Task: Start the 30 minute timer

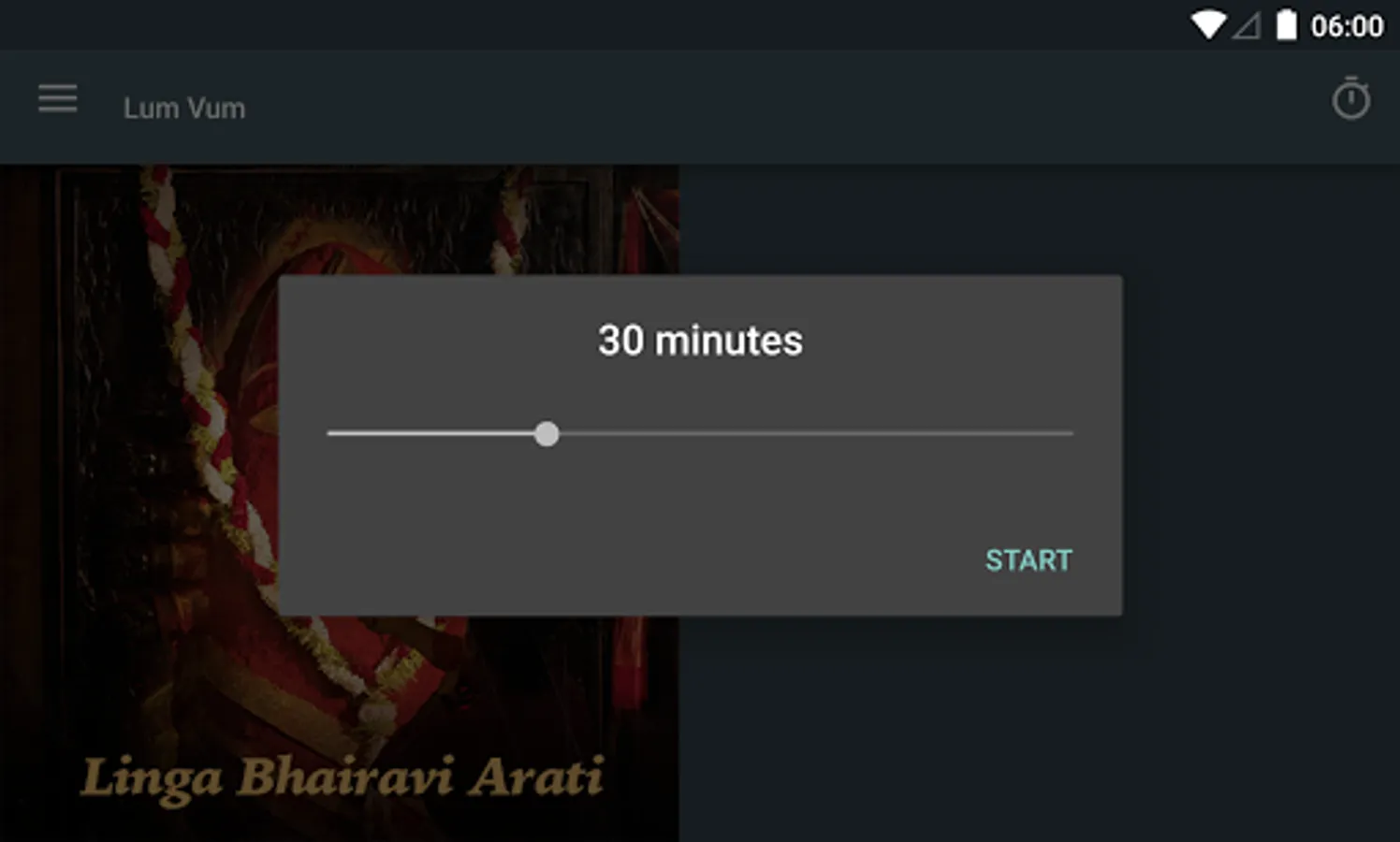Action: pos(1028,559)
